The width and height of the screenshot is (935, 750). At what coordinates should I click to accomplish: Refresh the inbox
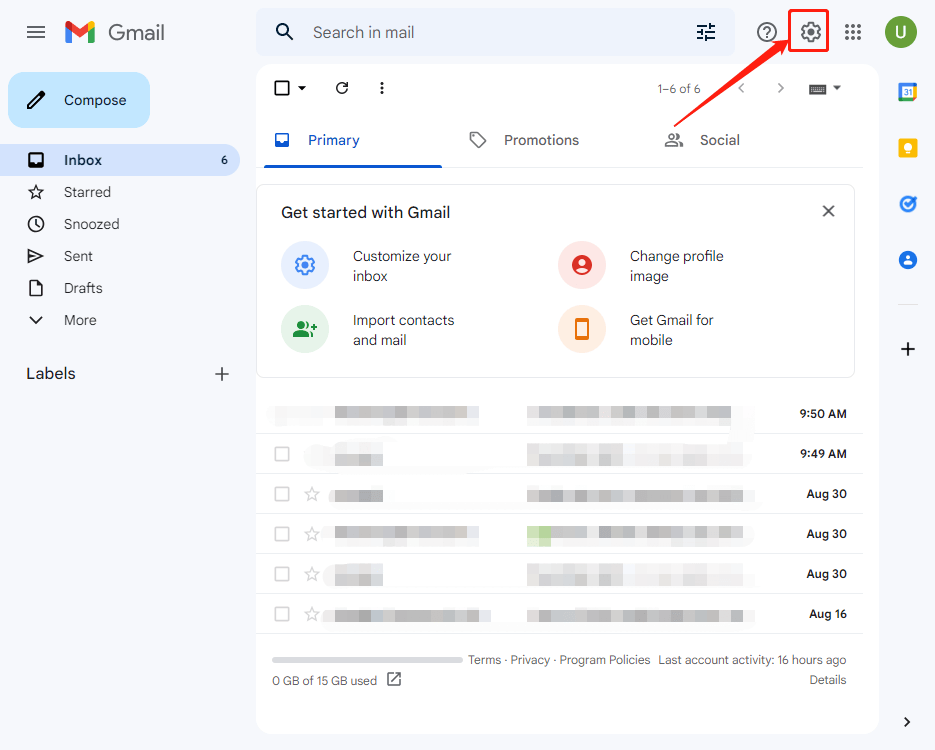(342, 88)
